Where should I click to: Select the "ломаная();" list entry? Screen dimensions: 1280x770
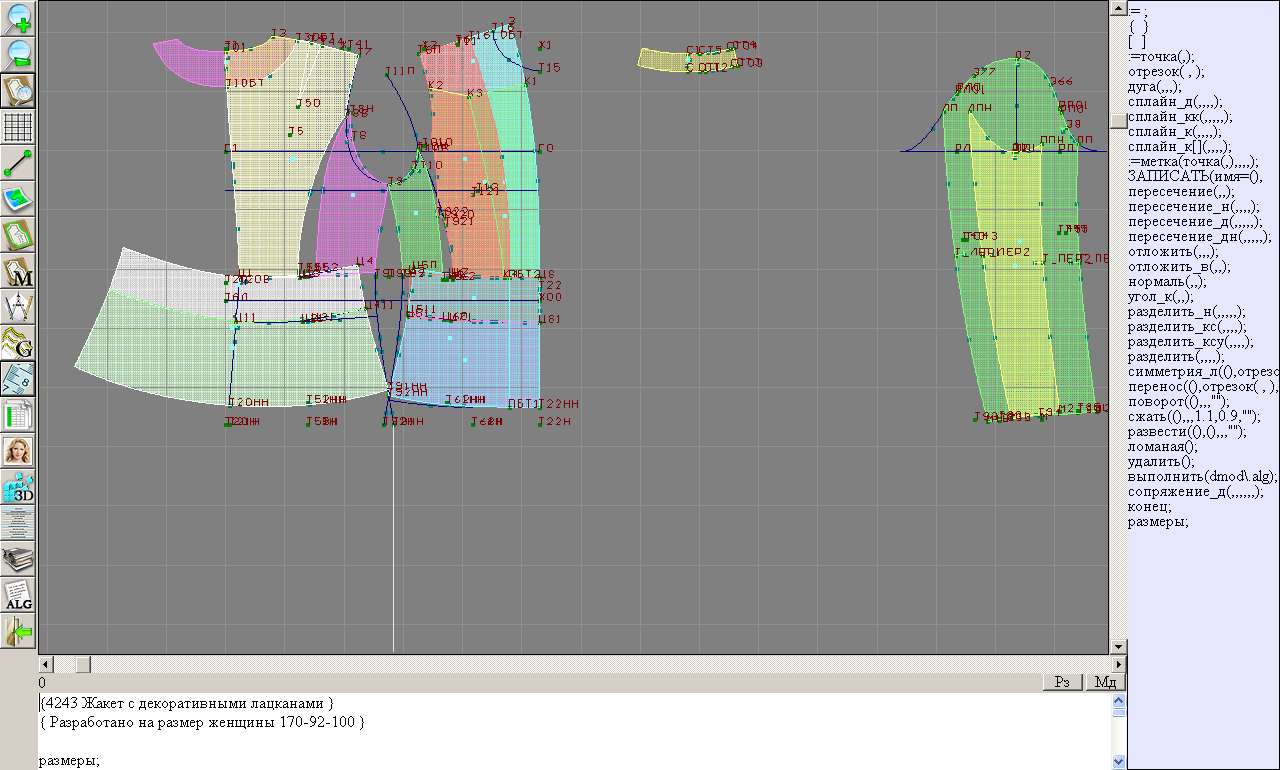1161,447
